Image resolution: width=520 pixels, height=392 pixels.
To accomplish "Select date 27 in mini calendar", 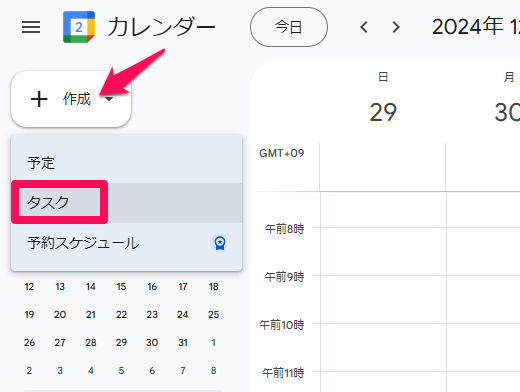I will click(60, 342).
